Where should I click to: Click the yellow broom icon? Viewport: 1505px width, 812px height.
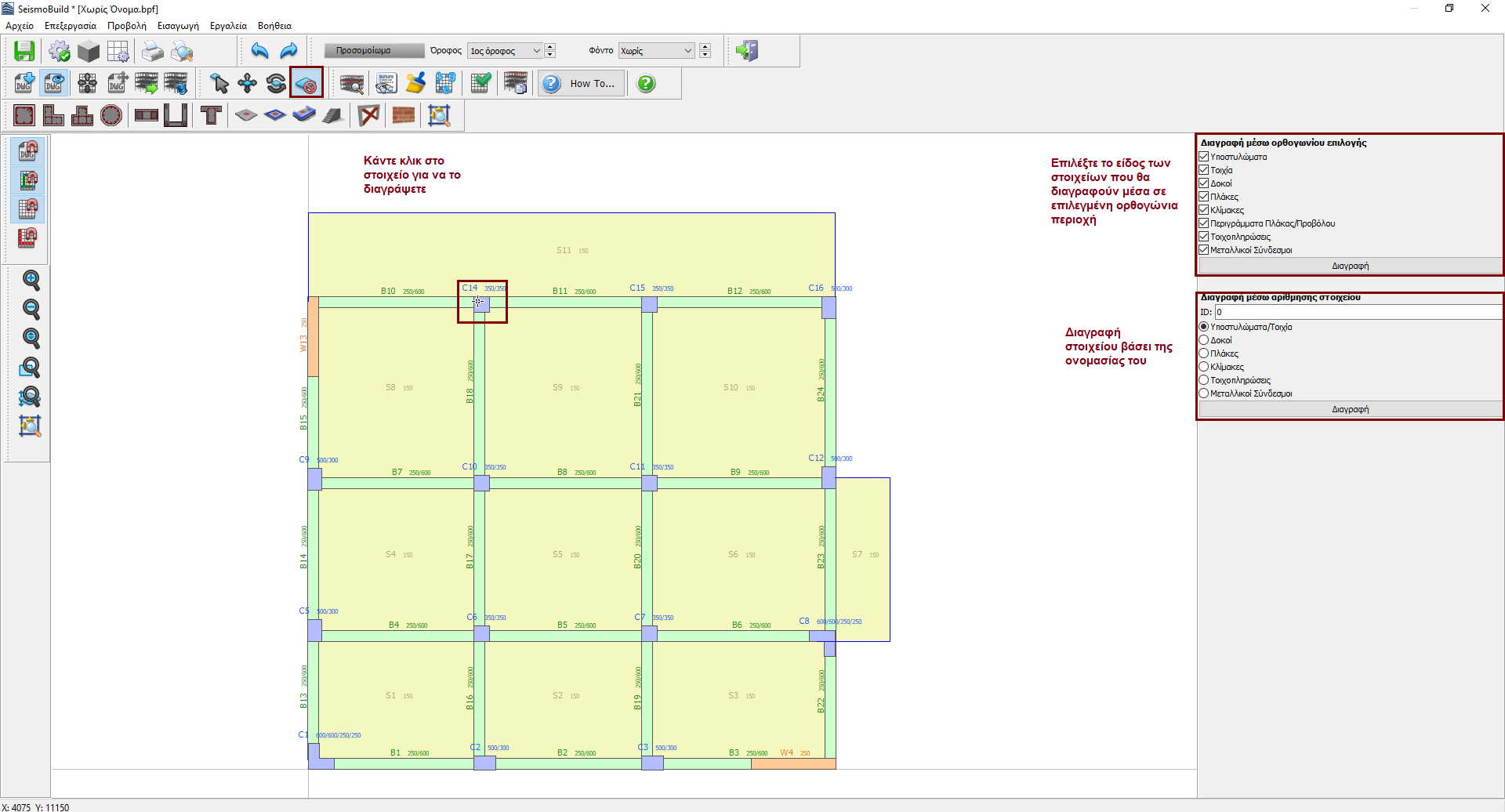pos(415,83)
